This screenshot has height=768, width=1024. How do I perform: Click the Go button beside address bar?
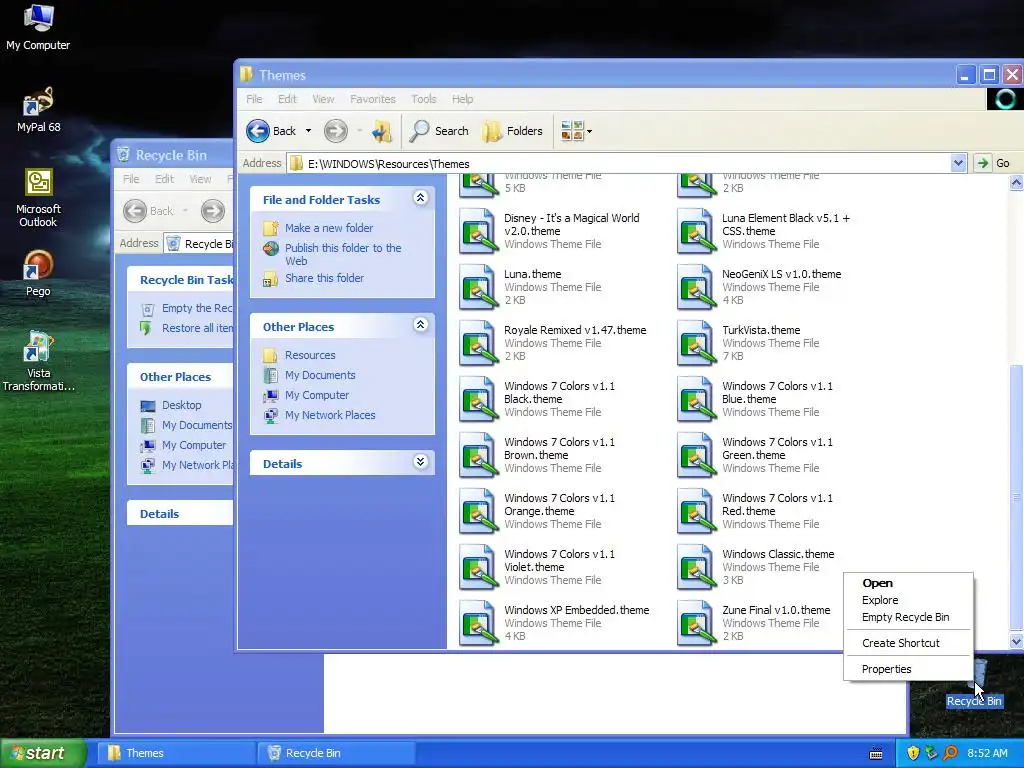click(x=995, y=163)
